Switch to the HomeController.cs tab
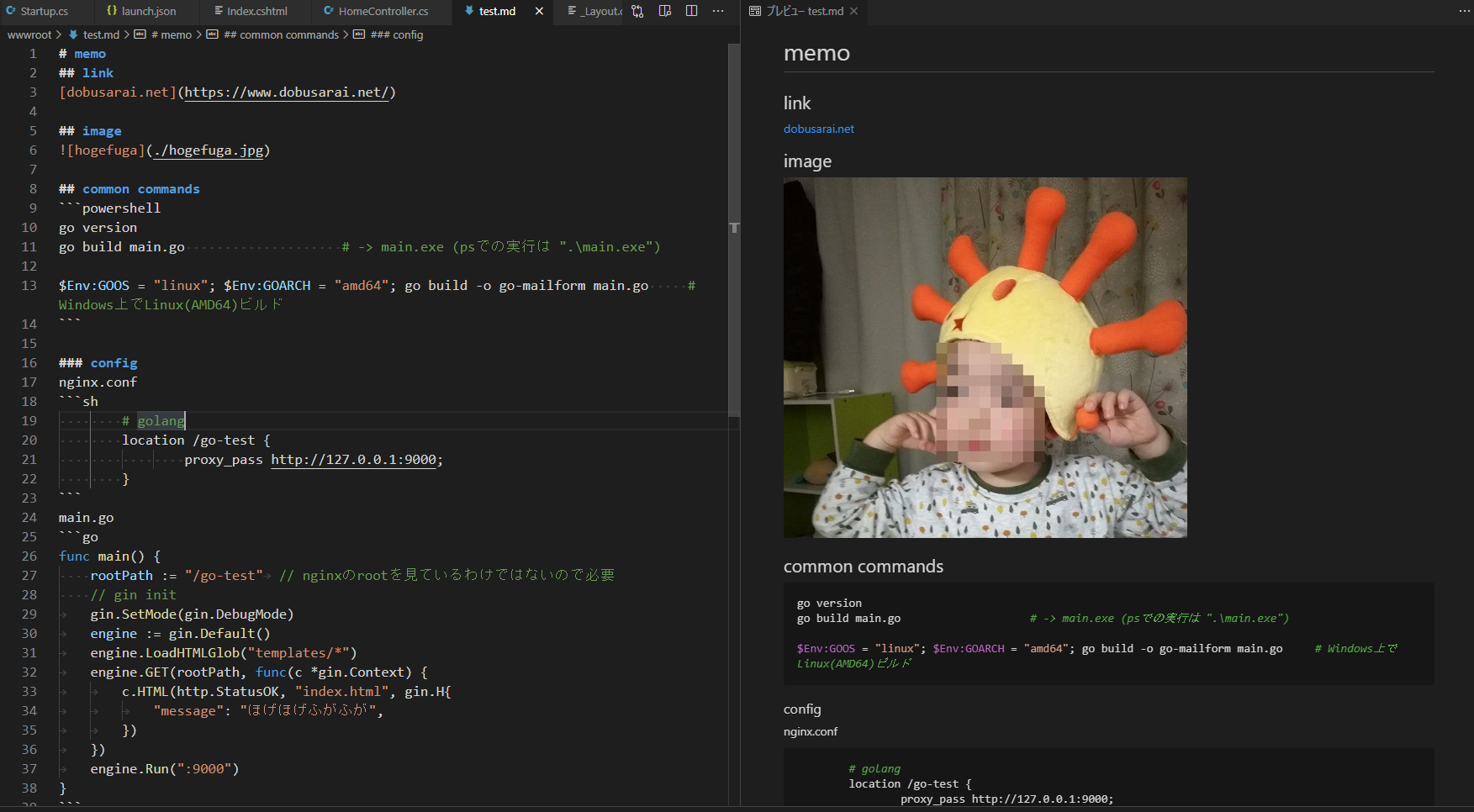1474x812 pixels. (383, 11)
